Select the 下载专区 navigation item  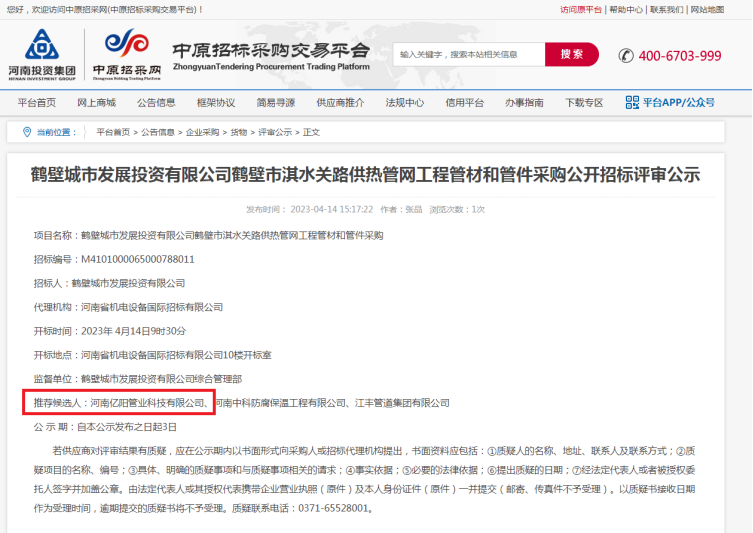[x=584, y=103]
